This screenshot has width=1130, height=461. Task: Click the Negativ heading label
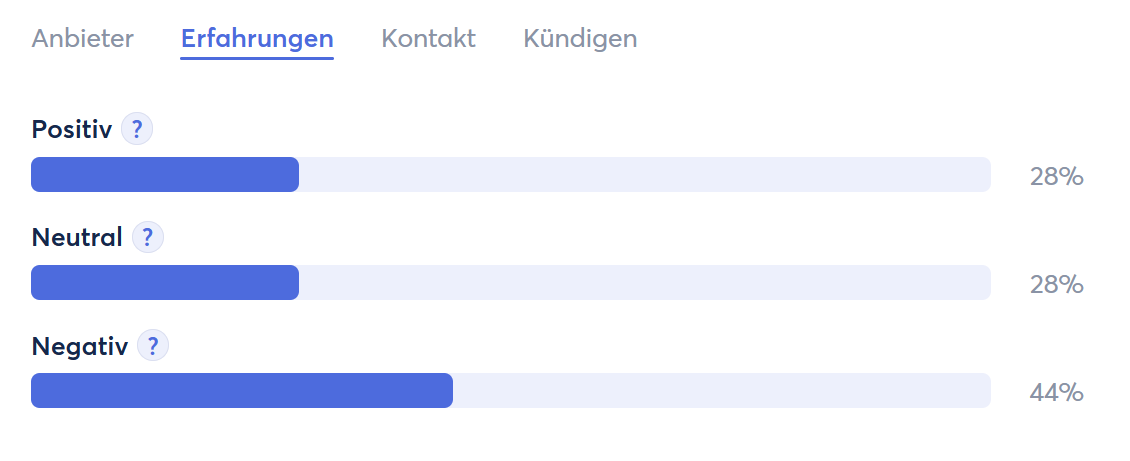(x=80, y=346)
